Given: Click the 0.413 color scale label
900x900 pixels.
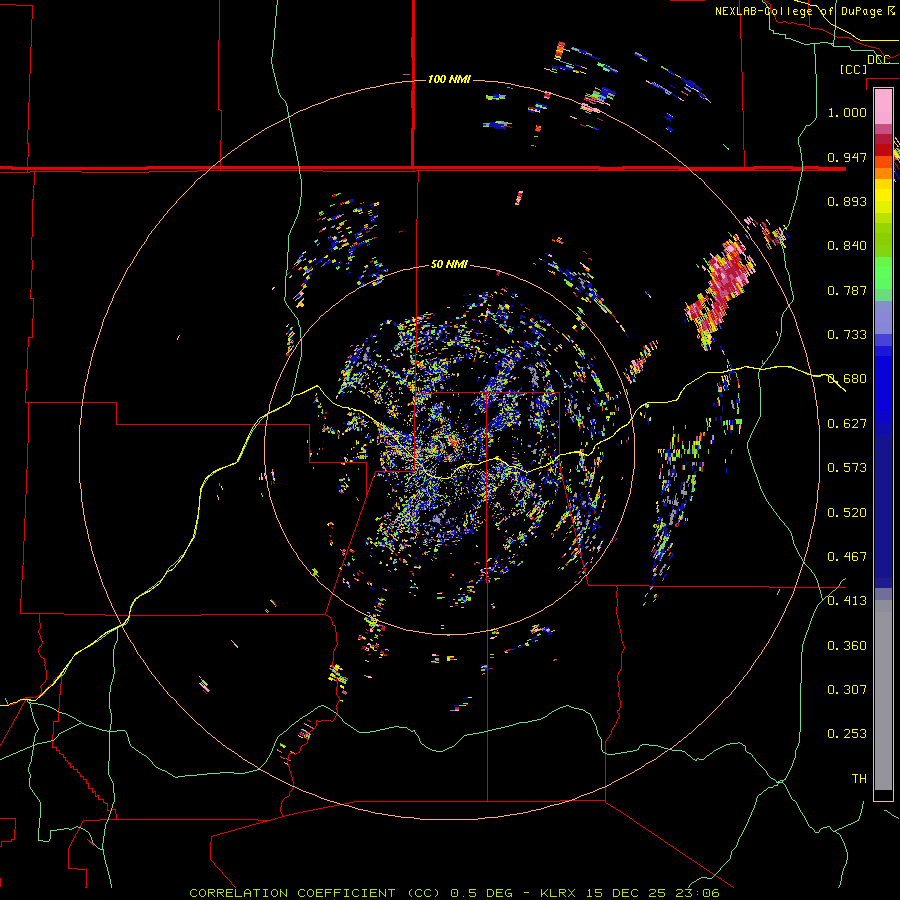Looking at the screenshot, I should [847, 601].
